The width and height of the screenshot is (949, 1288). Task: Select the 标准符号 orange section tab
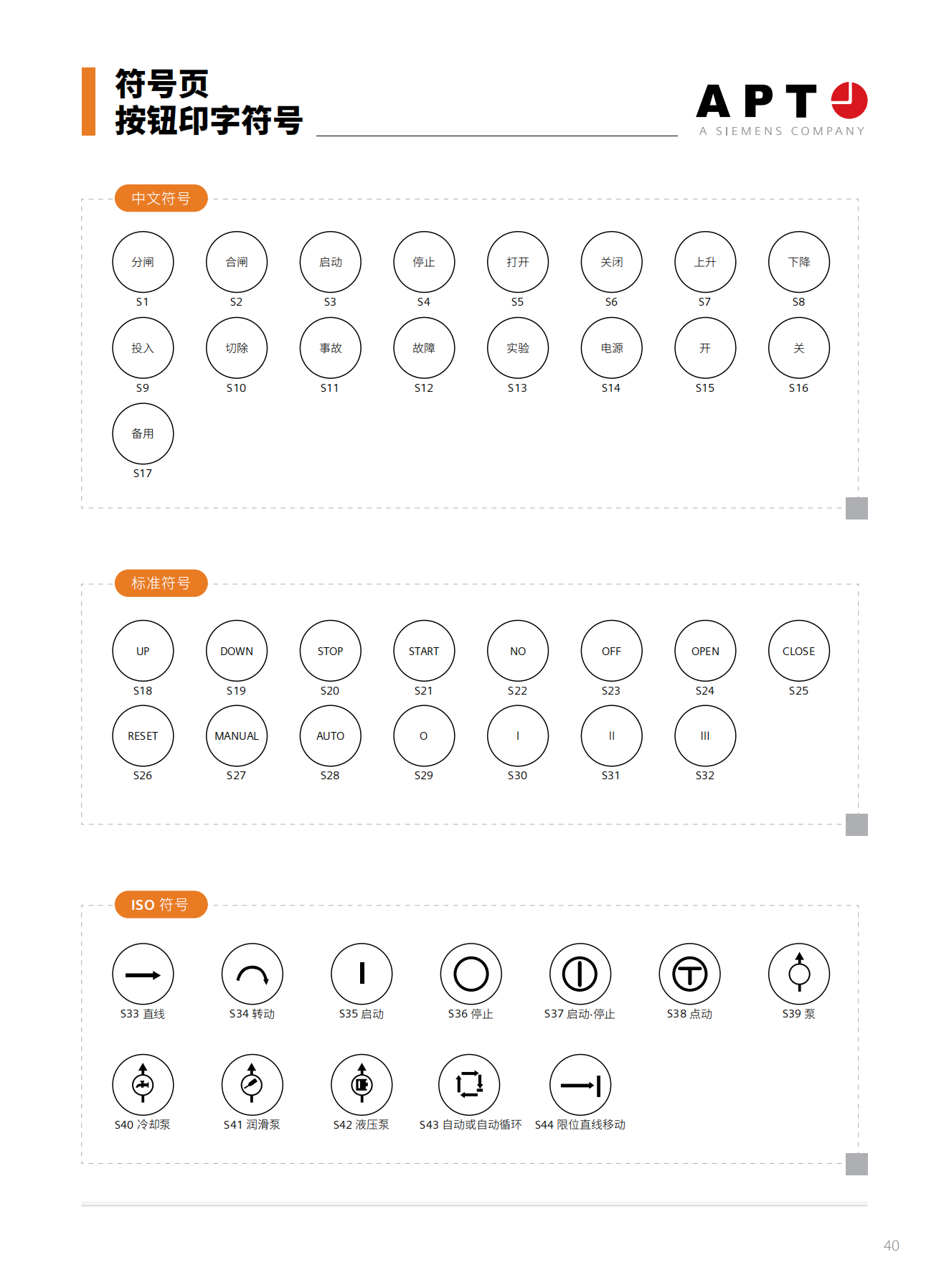pyautogui.click(x=161, y=583)
